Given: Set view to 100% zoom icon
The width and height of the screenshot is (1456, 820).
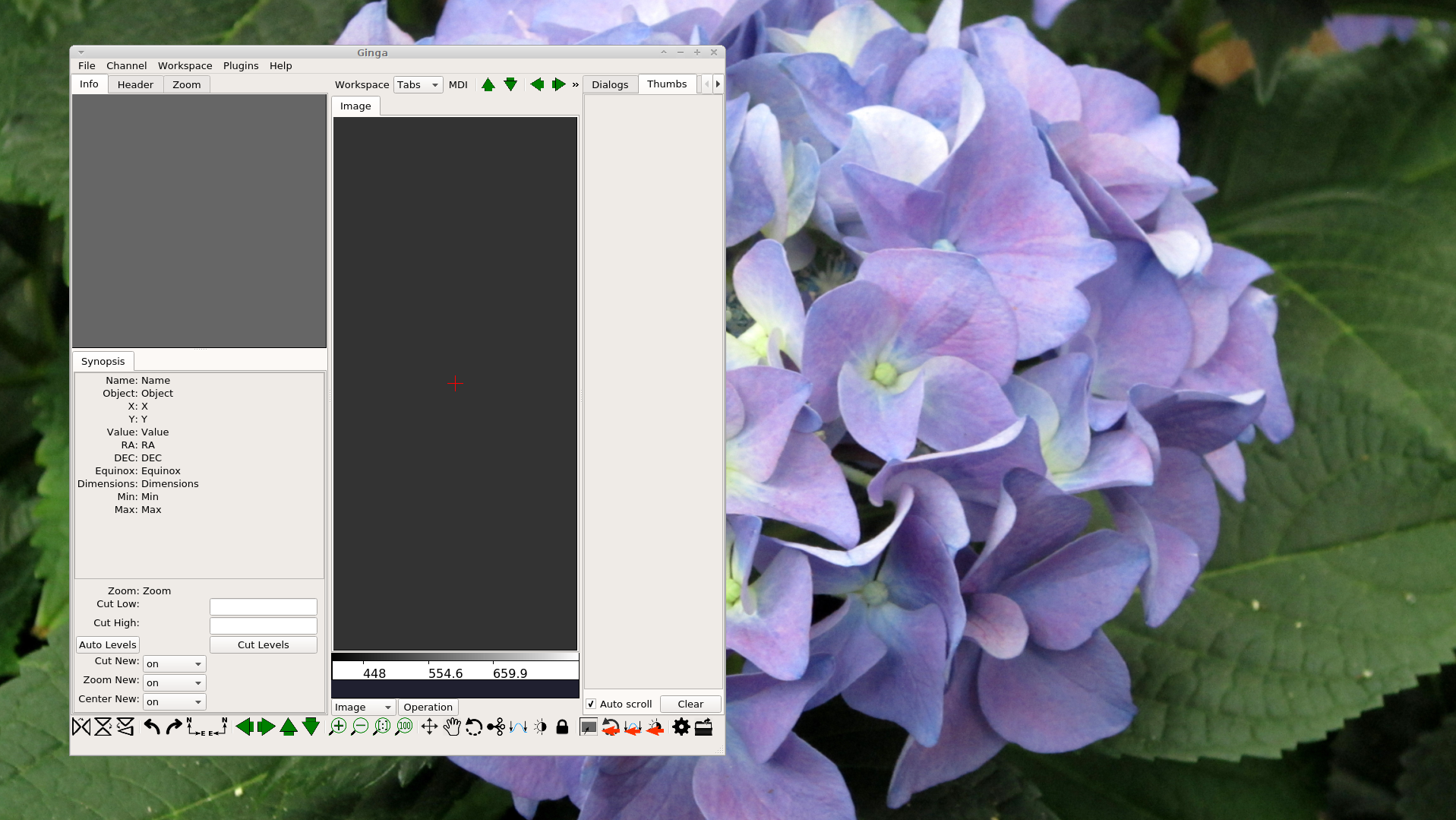Looking at the screenshot, I should 404,727.
